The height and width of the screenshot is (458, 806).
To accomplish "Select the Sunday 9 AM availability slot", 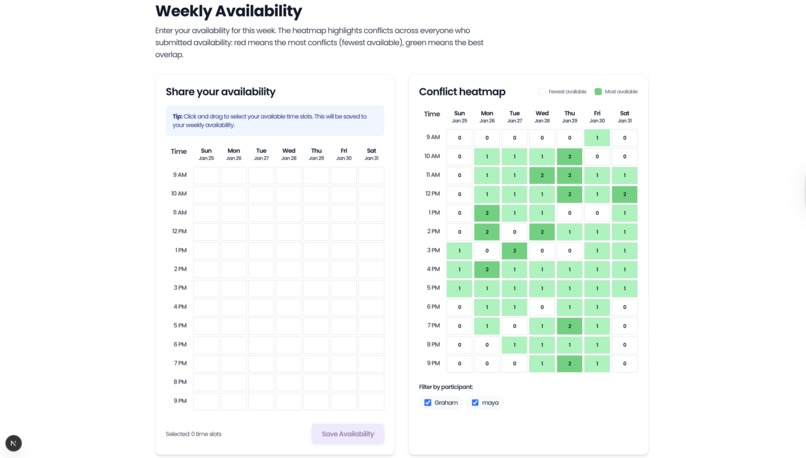I will coord(206,175).
